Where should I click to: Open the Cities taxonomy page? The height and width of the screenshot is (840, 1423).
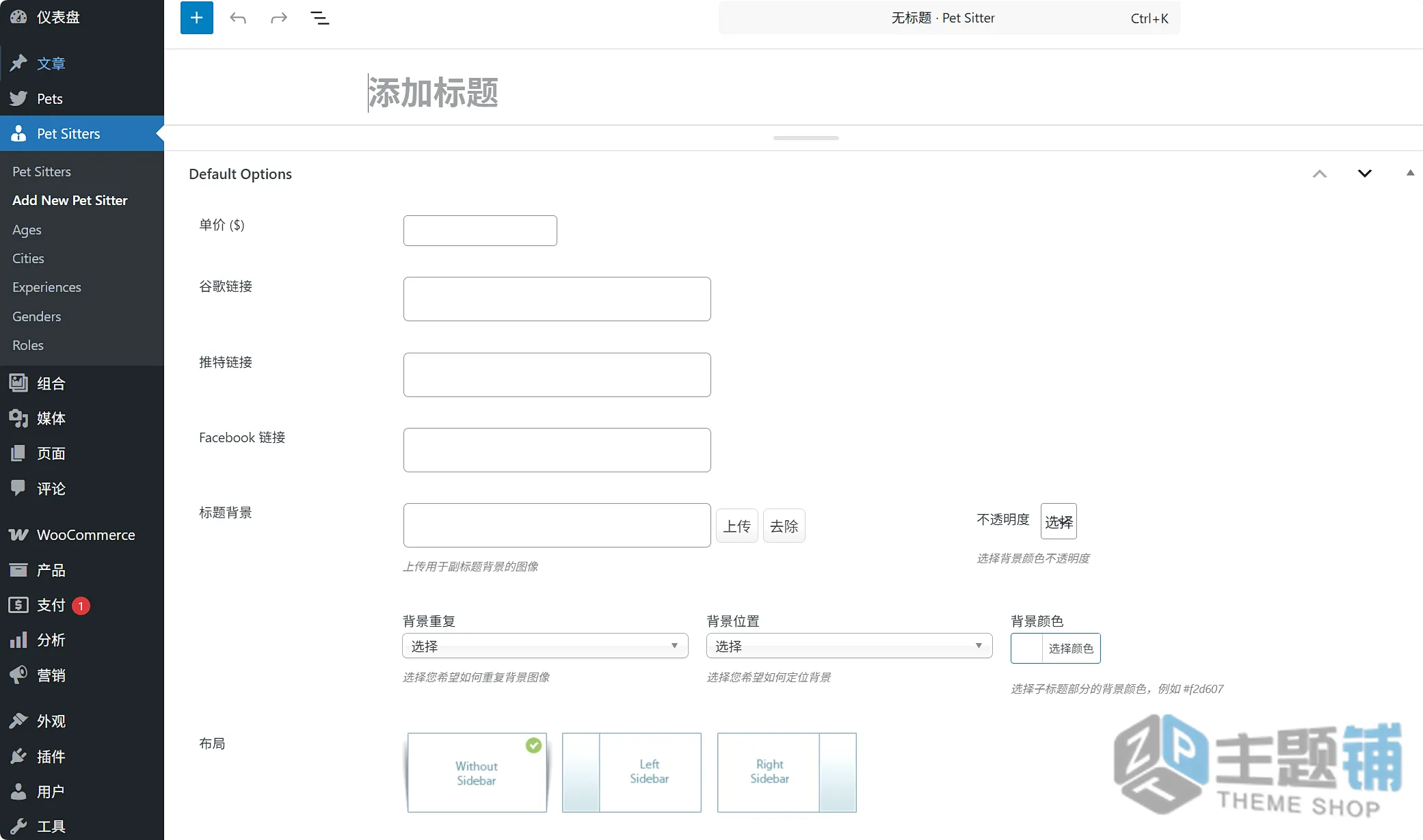click(x=28, y=258)
